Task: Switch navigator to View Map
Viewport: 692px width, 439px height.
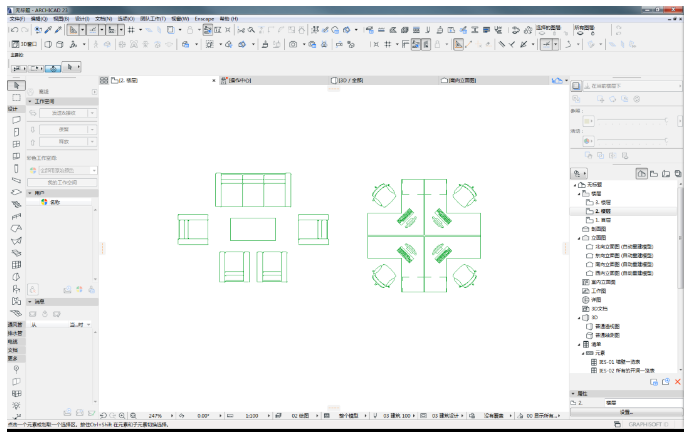Action: (654, 174)
